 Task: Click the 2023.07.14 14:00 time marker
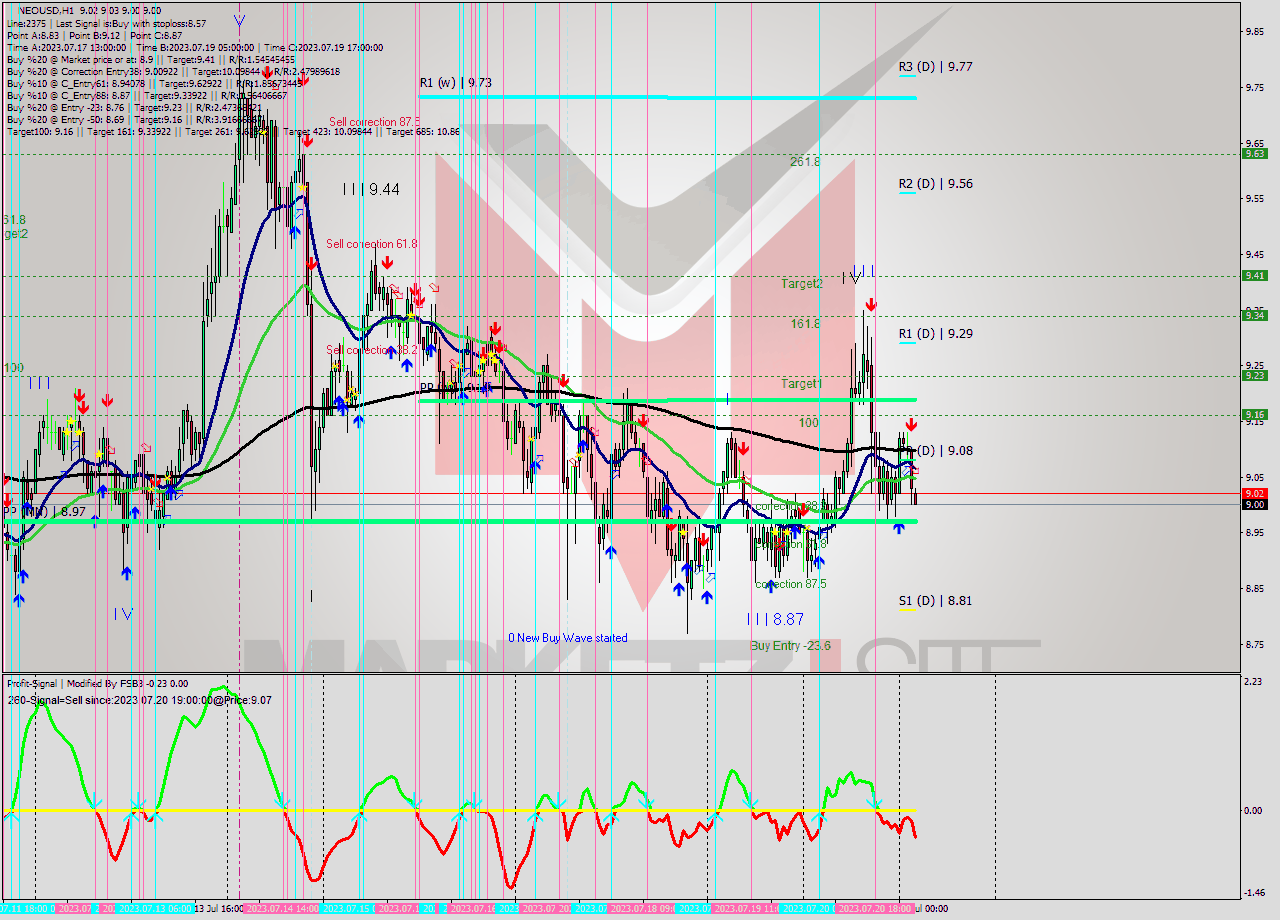pyautogui.click(x=282, y=909)
